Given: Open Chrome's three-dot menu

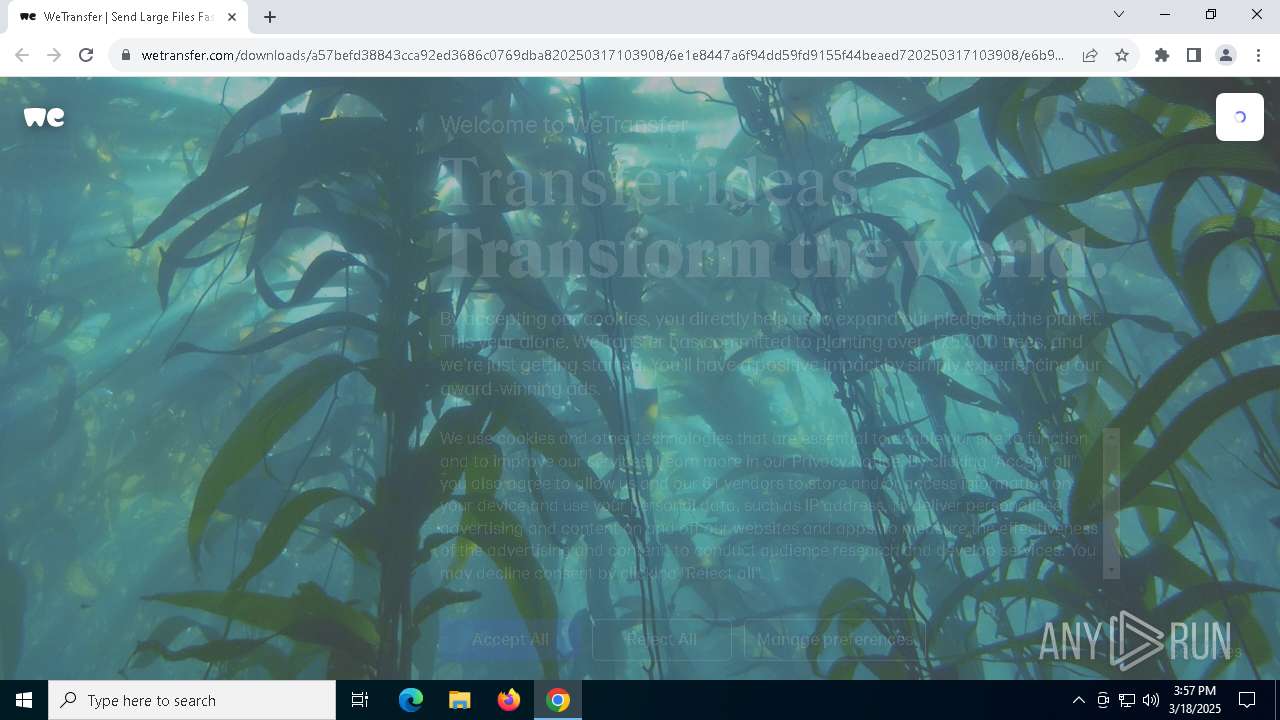Looking at the screenshot, I should click(1258, 55).
